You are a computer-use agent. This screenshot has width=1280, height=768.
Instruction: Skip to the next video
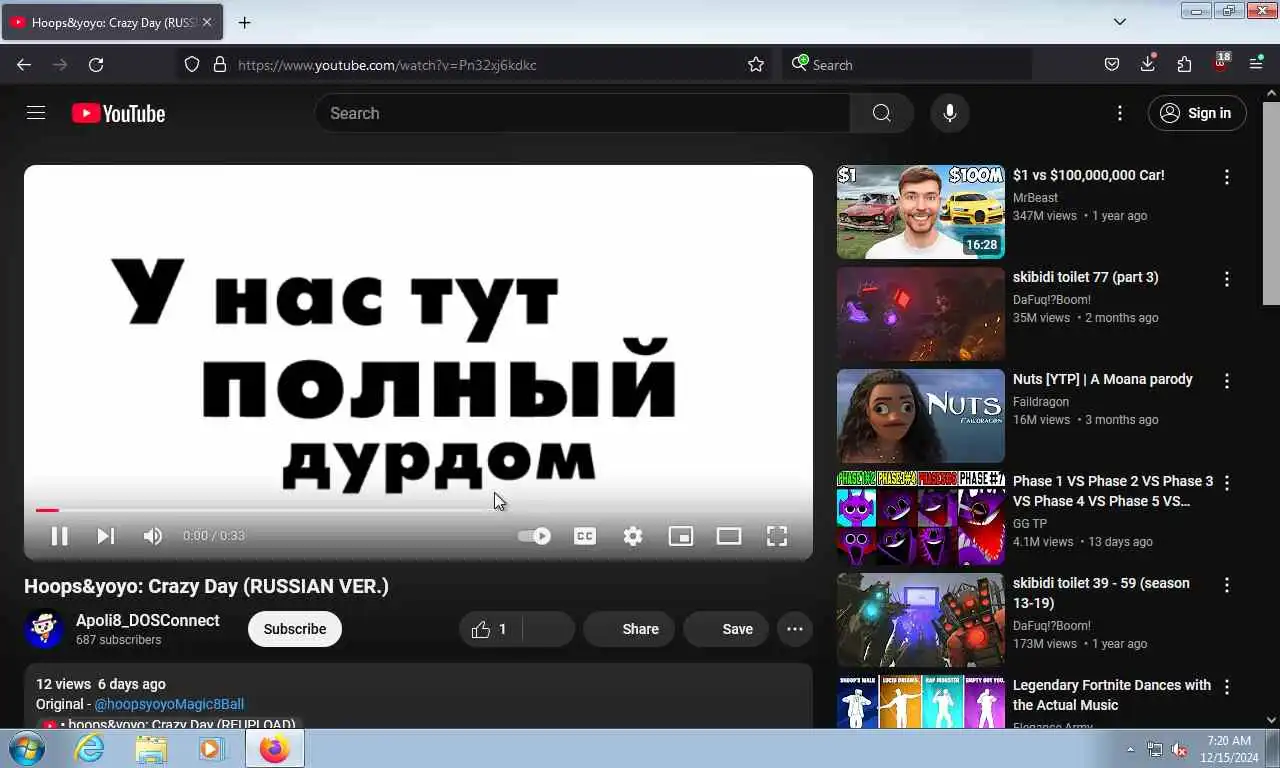point(105,536)
